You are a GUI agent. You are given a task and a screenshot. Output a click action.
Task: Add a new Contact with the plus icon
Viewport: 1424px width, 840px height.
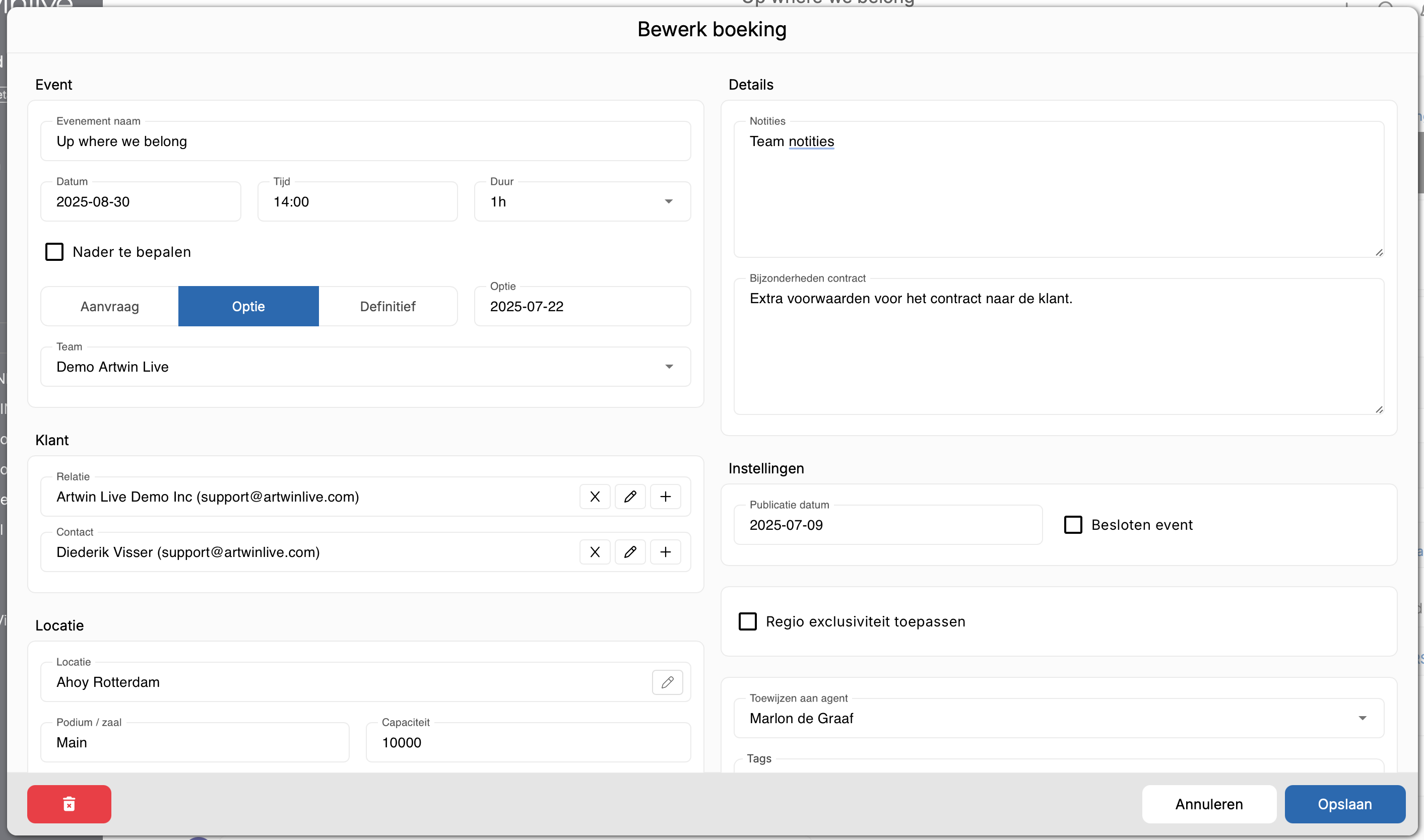[x=665, y=552]
